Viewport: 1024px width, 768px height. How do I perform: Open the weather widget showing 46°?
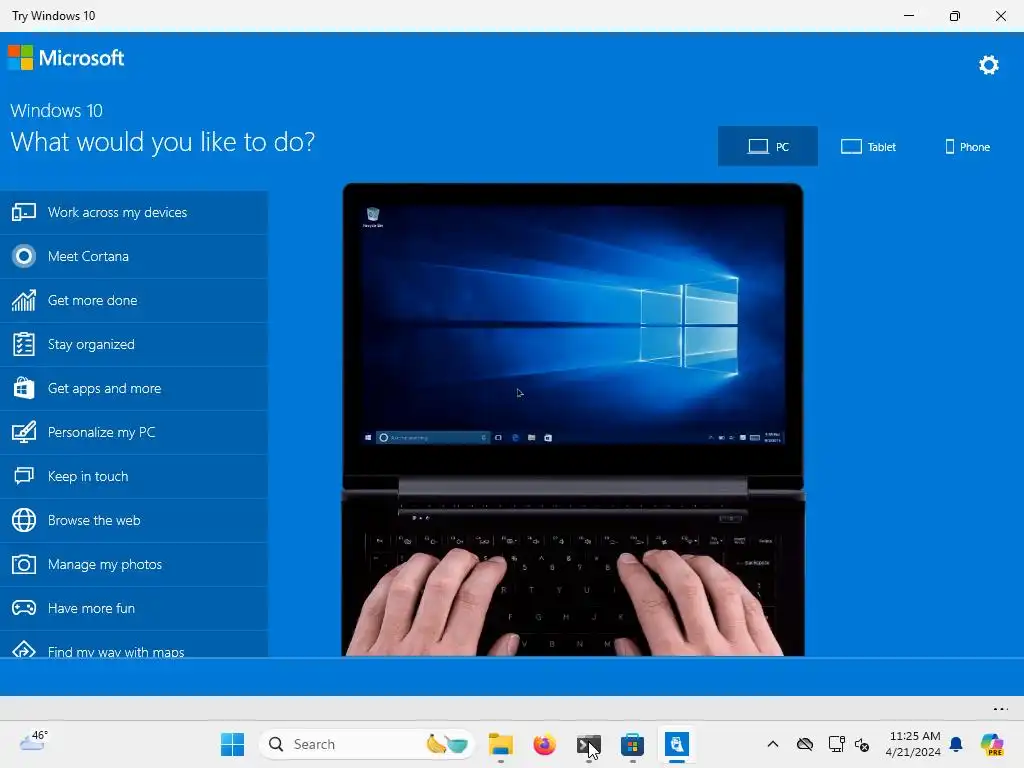click(33, 741)
